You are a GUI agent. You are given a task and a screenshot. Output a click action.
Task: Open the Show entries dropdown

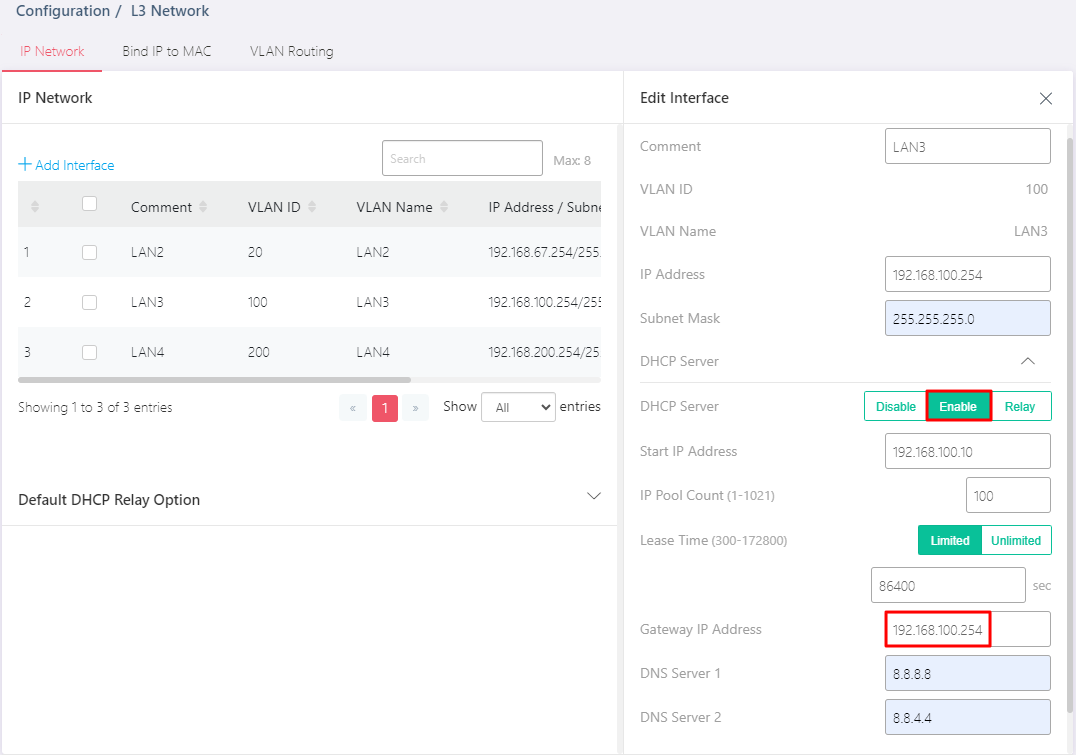[518, 408]
